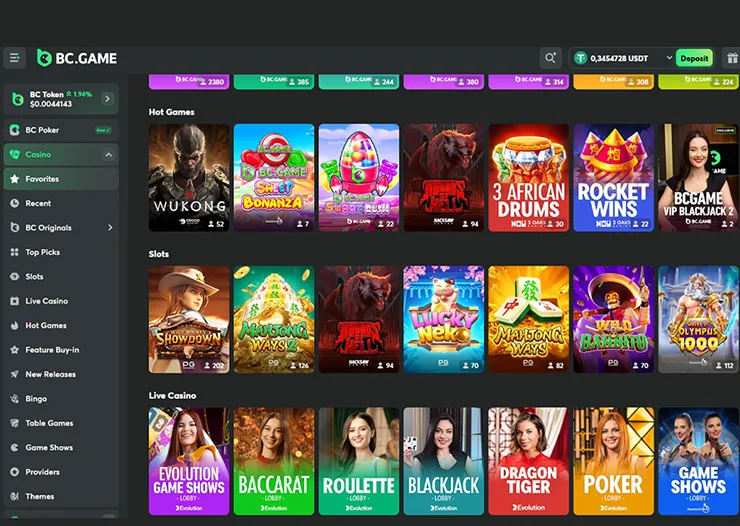Open the Dragon Tiger live game
The width and height of the screenshot is (740, 526).
529,461
